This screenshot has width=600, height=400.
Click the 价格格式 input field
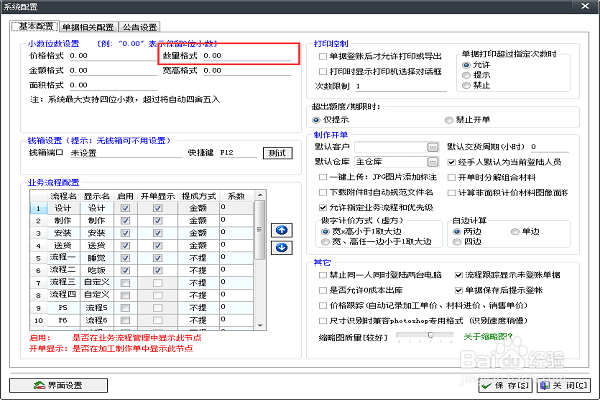click(x=113, y=56)
